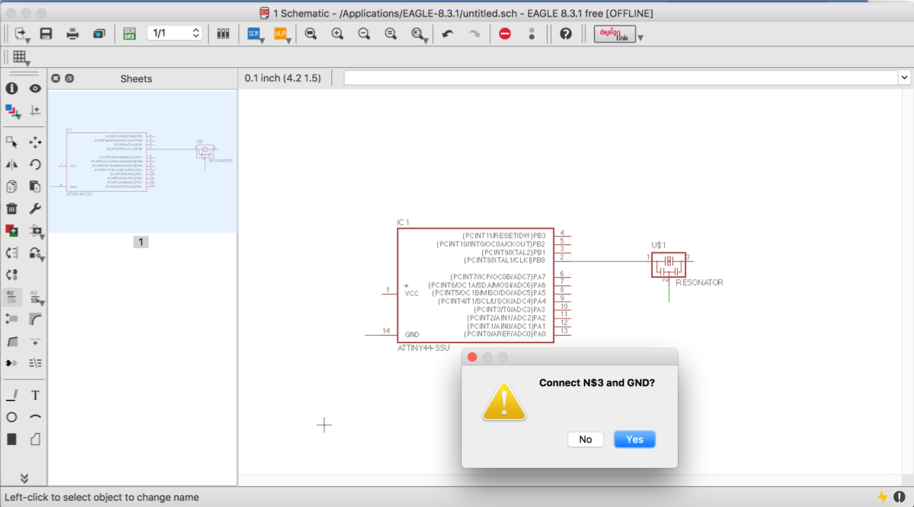Viewport: 914px width, 507px height.
Task: Click the Zoom to fit icon
Action: [311, 34]
